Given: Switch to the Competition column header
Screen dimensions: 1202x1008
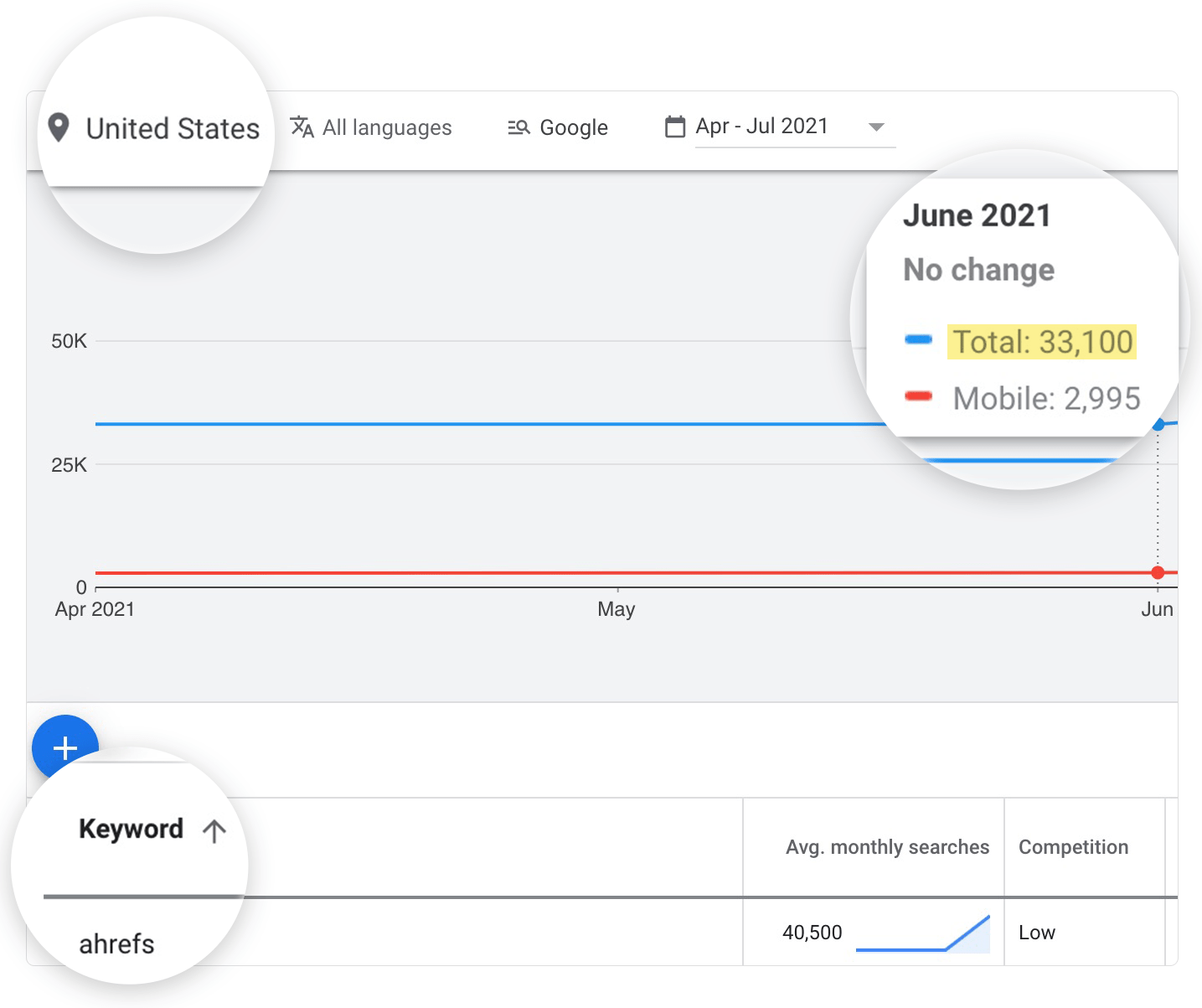Looking at the screenshot, I should (x=1073, y=847).
